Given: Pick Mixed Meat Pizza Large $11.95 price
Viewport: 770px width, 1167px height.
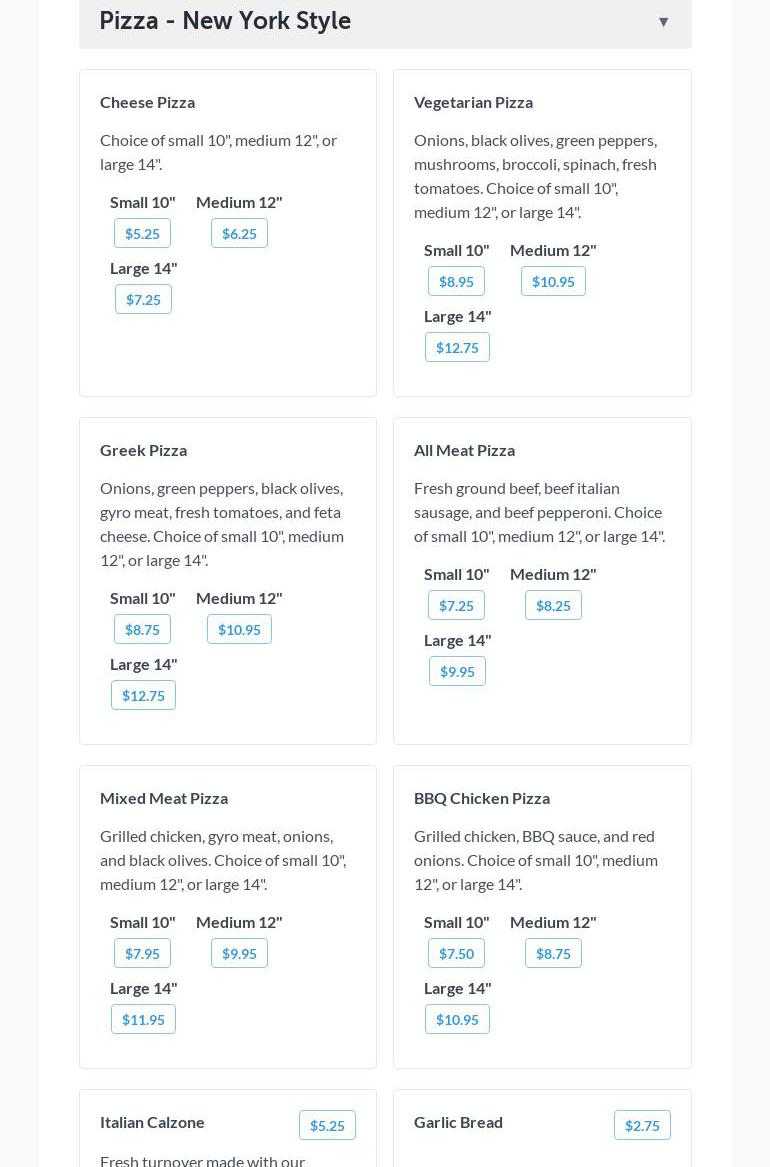Looking at the screenshot, I should 143,1019.
